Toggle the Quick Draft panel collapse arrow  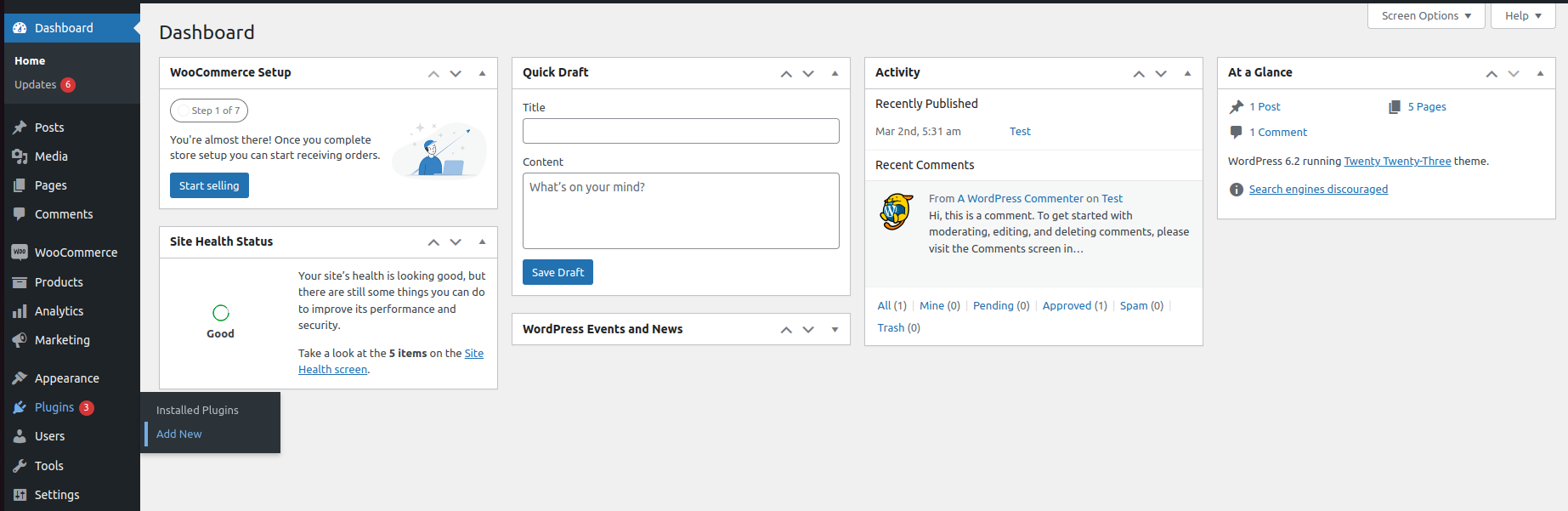coord(835,73)
